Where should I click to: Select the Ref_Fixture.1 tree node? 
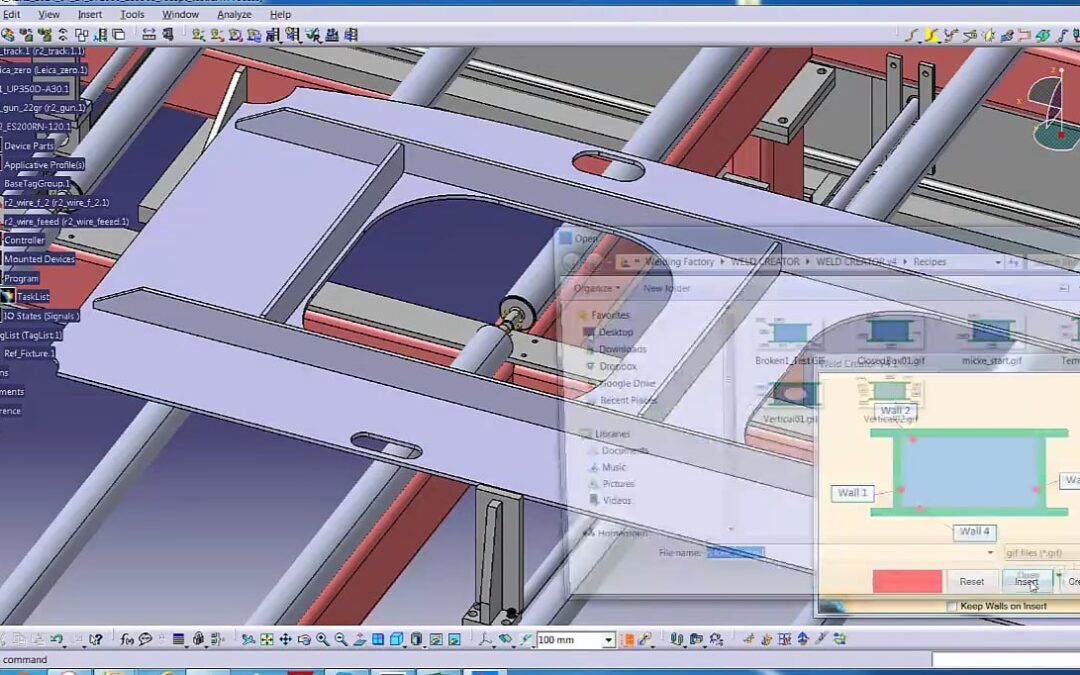[28, 353]
